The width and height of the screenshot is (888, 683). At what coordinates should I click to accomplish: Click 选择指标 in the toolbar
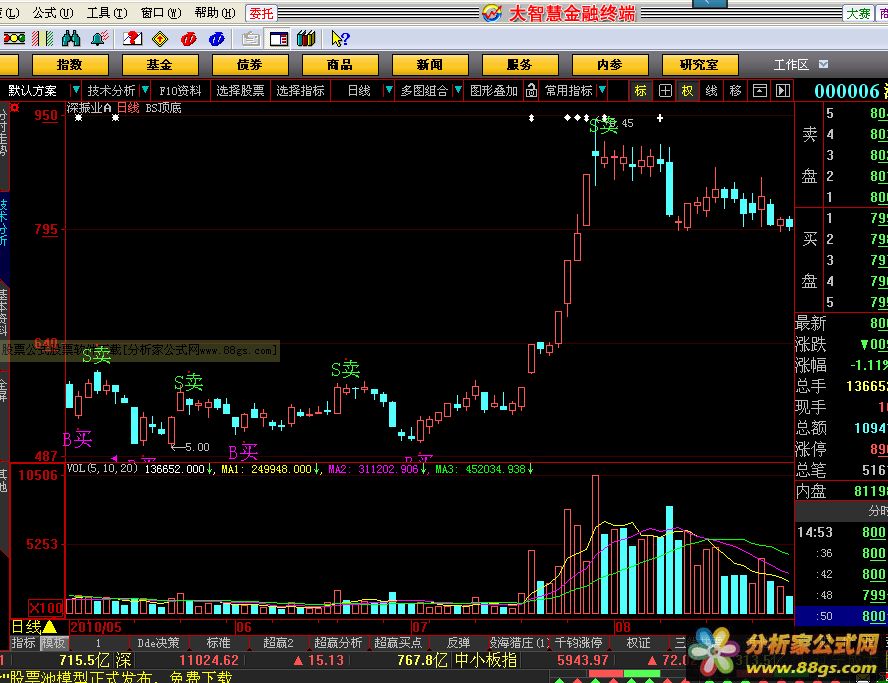coord(300,91)
